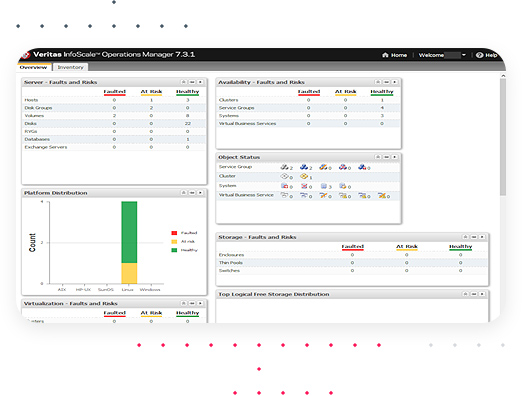Click the Exchange Servers row label
This screenshot has width=522, height=396.
[x=46, y=147]
